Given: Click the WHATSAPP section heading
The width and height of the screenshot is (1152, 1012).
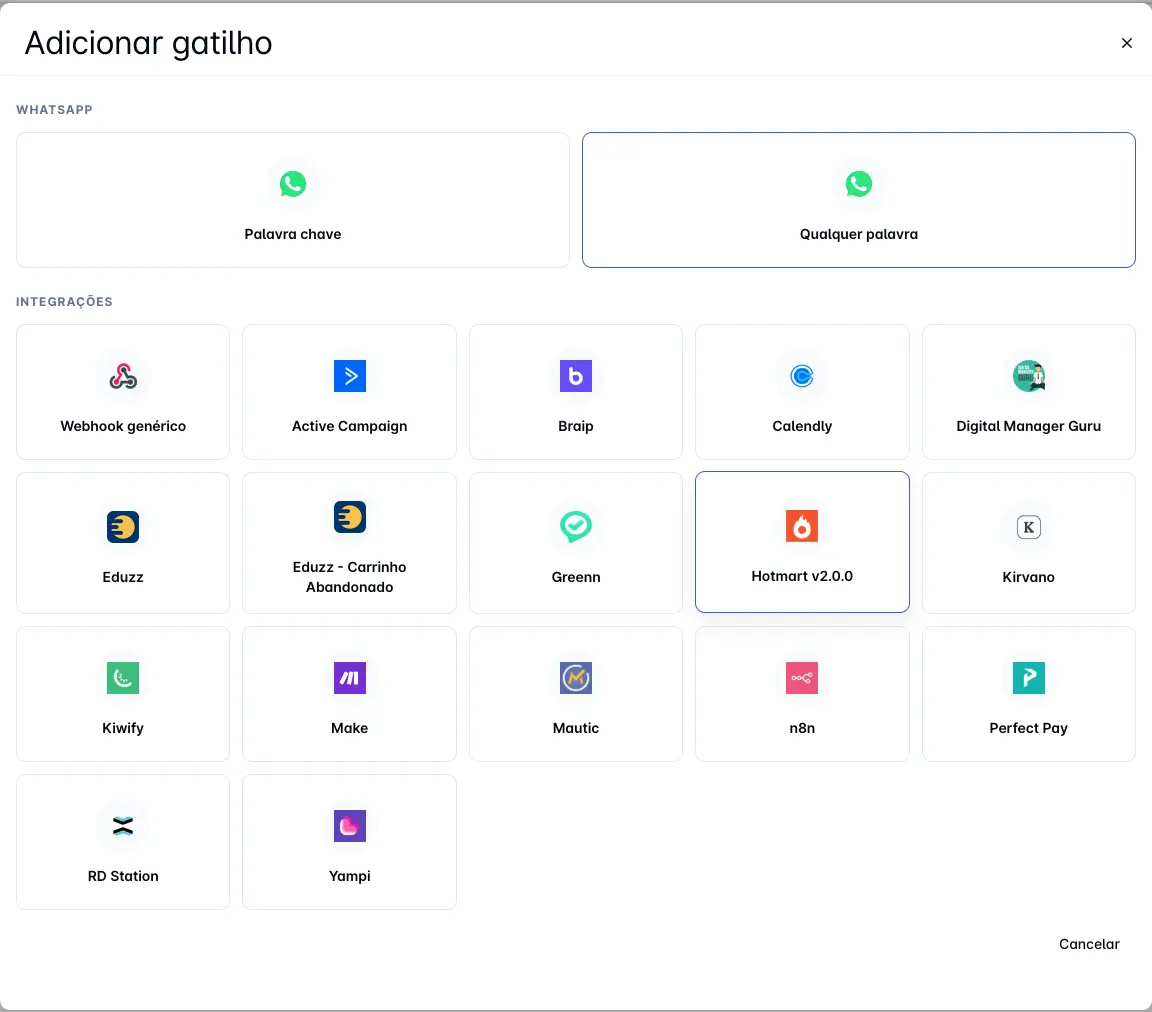Looking at the screenshot, I should (x=54, y=110).
